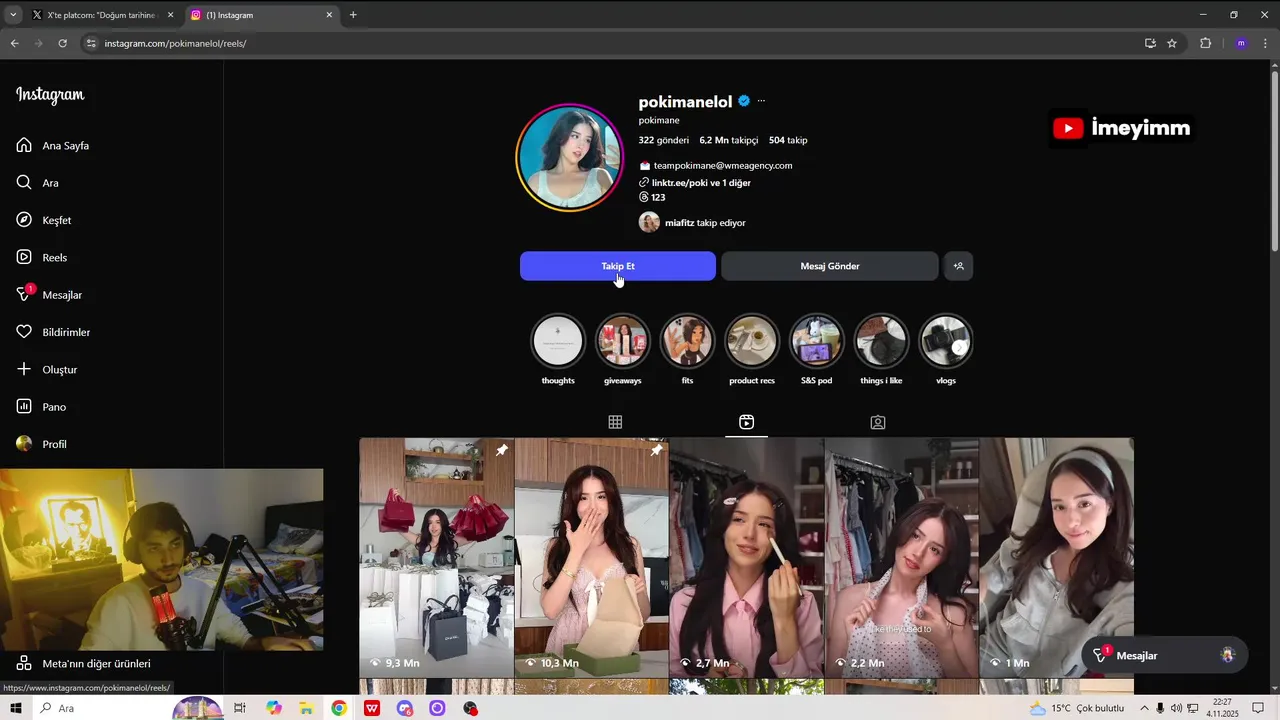This screenshot has width=1280, height=720.
Task: Open the Threads 123 link
Action: coord(652,197)
